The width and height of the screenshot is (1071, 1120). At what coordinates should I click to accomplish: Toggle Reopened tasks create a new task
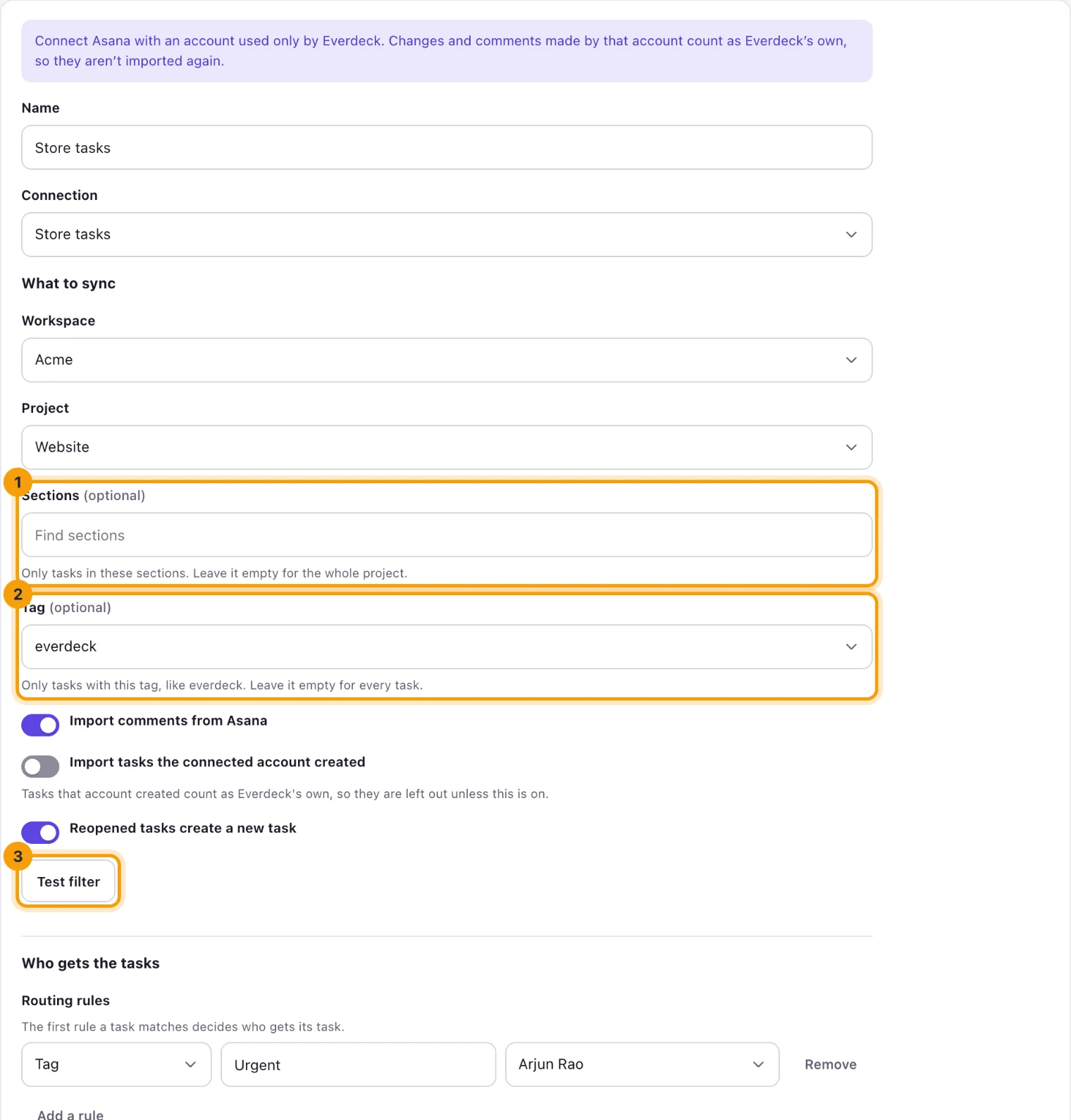pos(40,832)
